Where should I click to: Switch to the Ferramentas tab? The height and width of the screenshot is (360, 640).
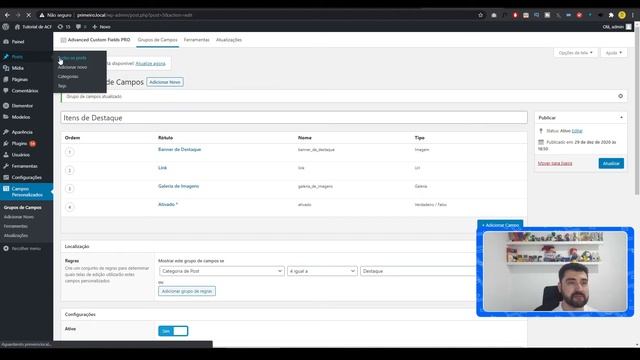pyautogui.click(x=196, y=40)
